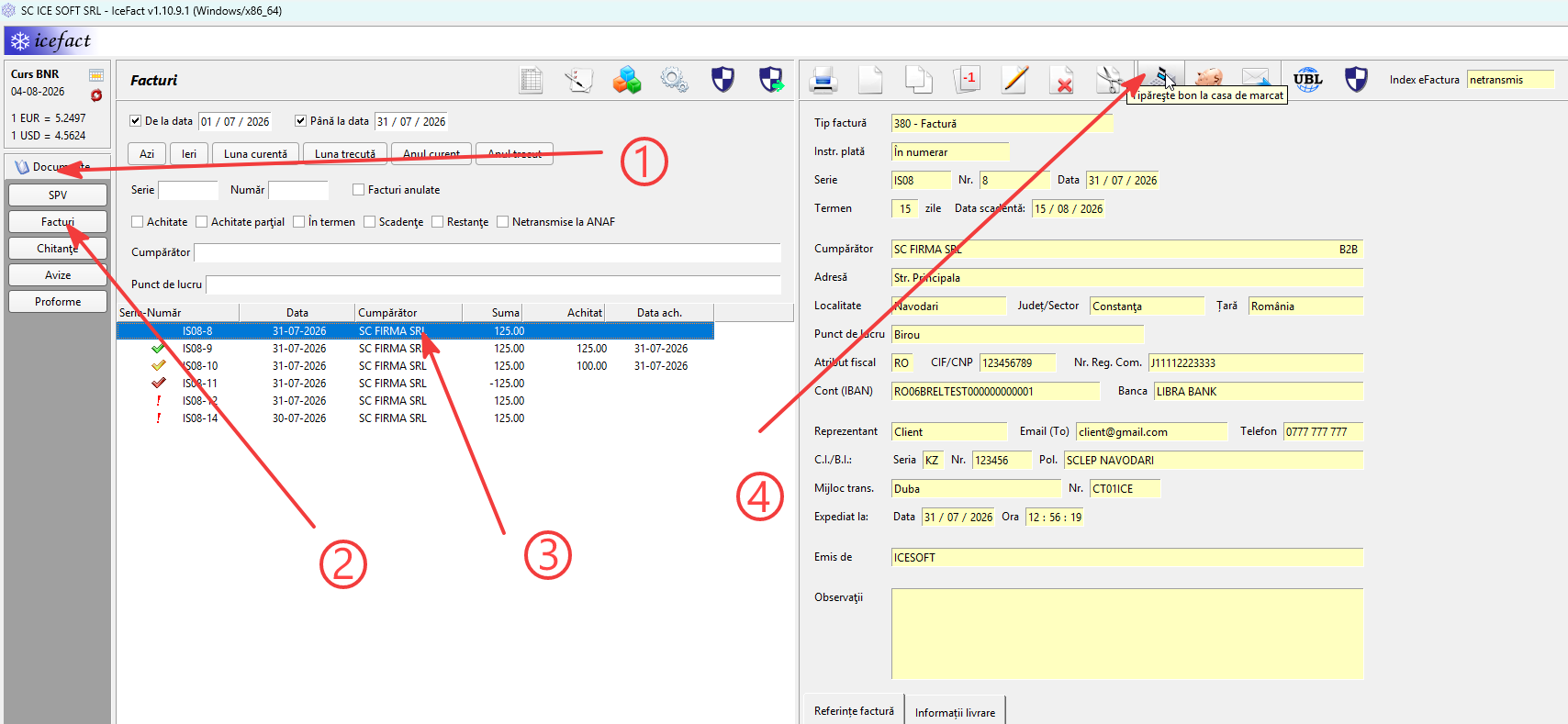Duplicate the invoice with the copy icon
Image resolution: width=1568 pixels, height=724 pixels.
(x=919, y=80)
